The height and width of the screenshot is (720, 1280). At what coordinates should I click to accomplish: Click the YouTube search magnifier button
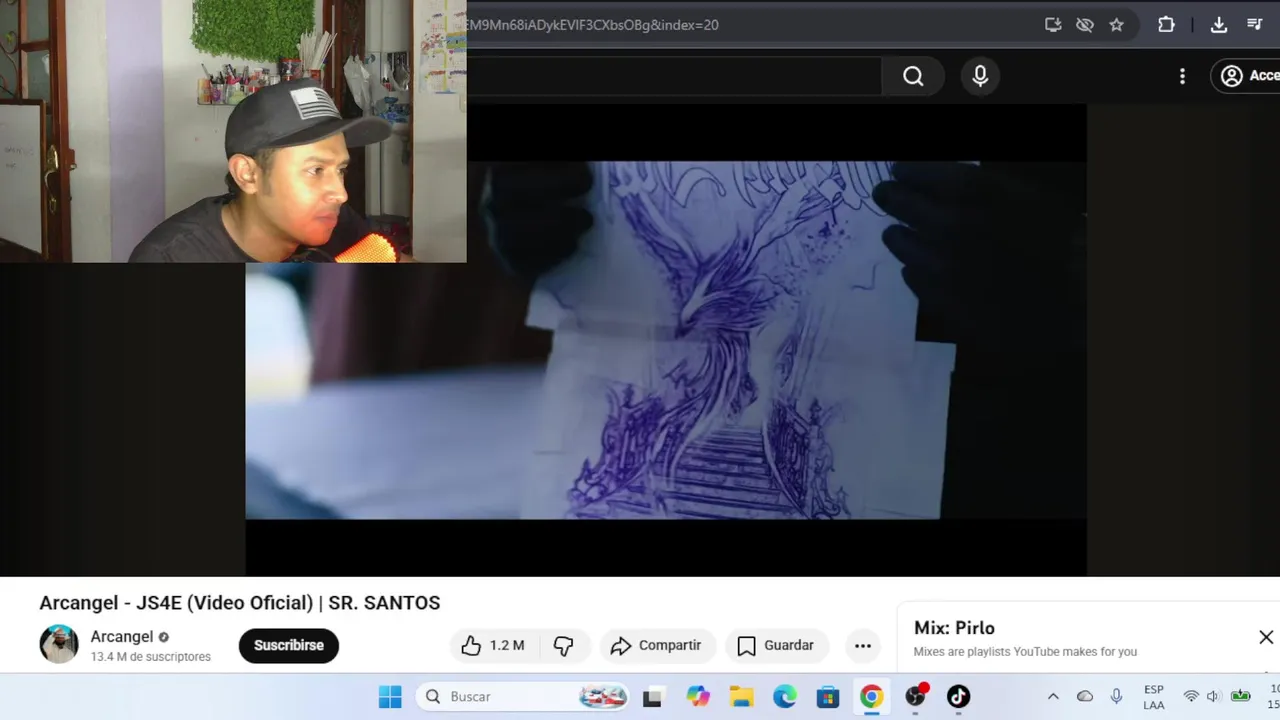913,76
